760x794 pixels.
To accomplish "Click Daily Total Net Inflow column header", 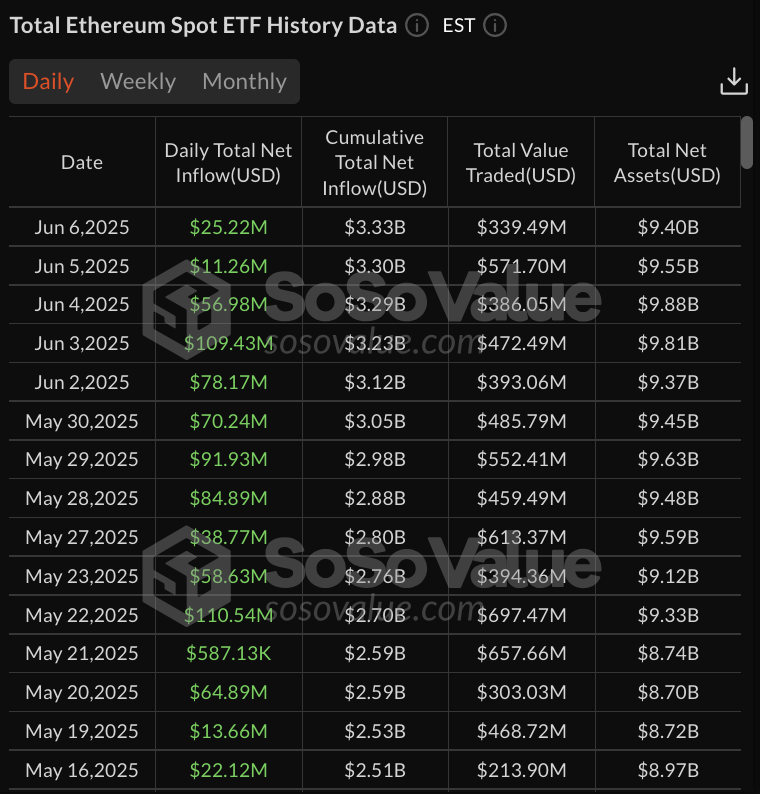I will 229,163.
